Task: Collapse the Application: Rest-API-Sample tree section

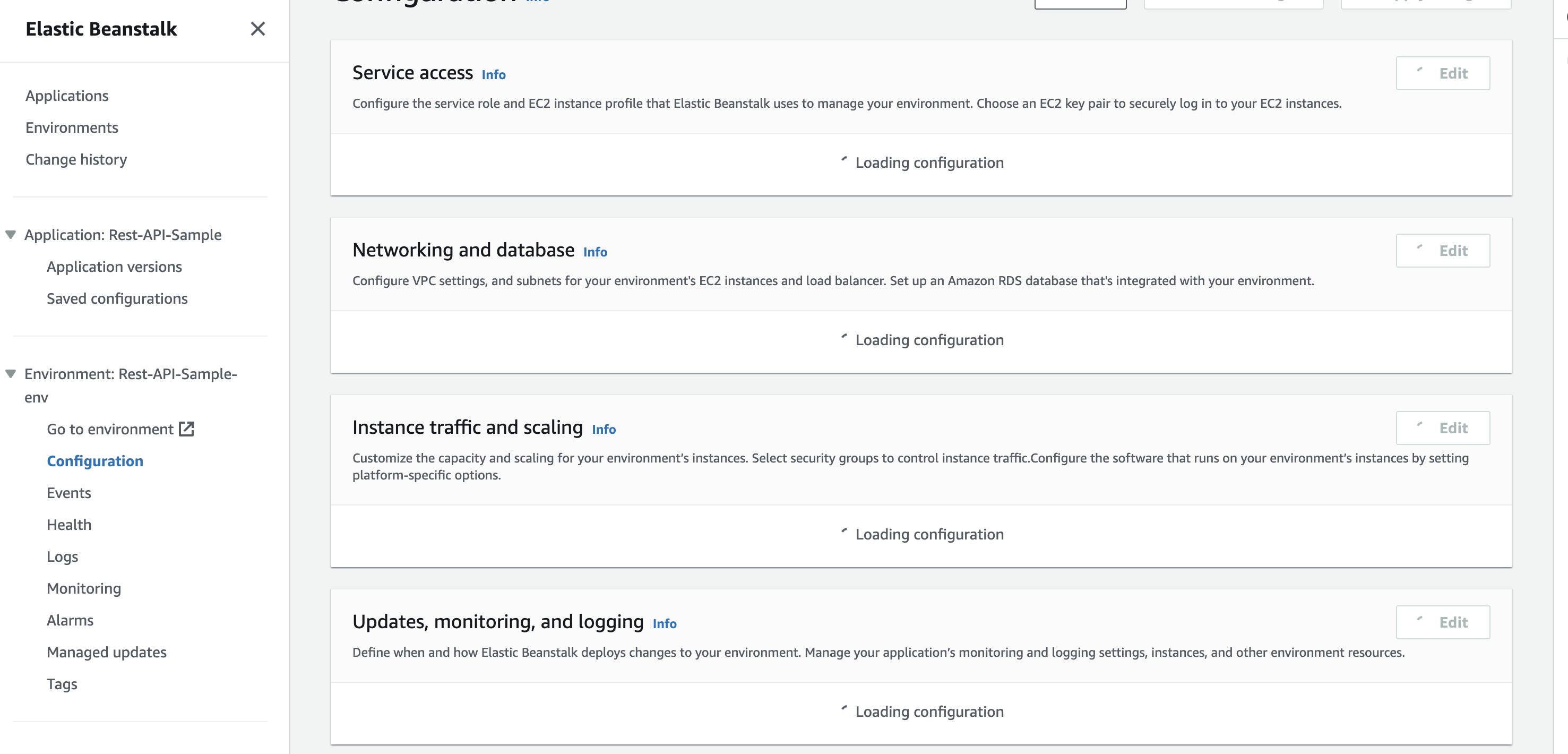Action: point(10,235)
